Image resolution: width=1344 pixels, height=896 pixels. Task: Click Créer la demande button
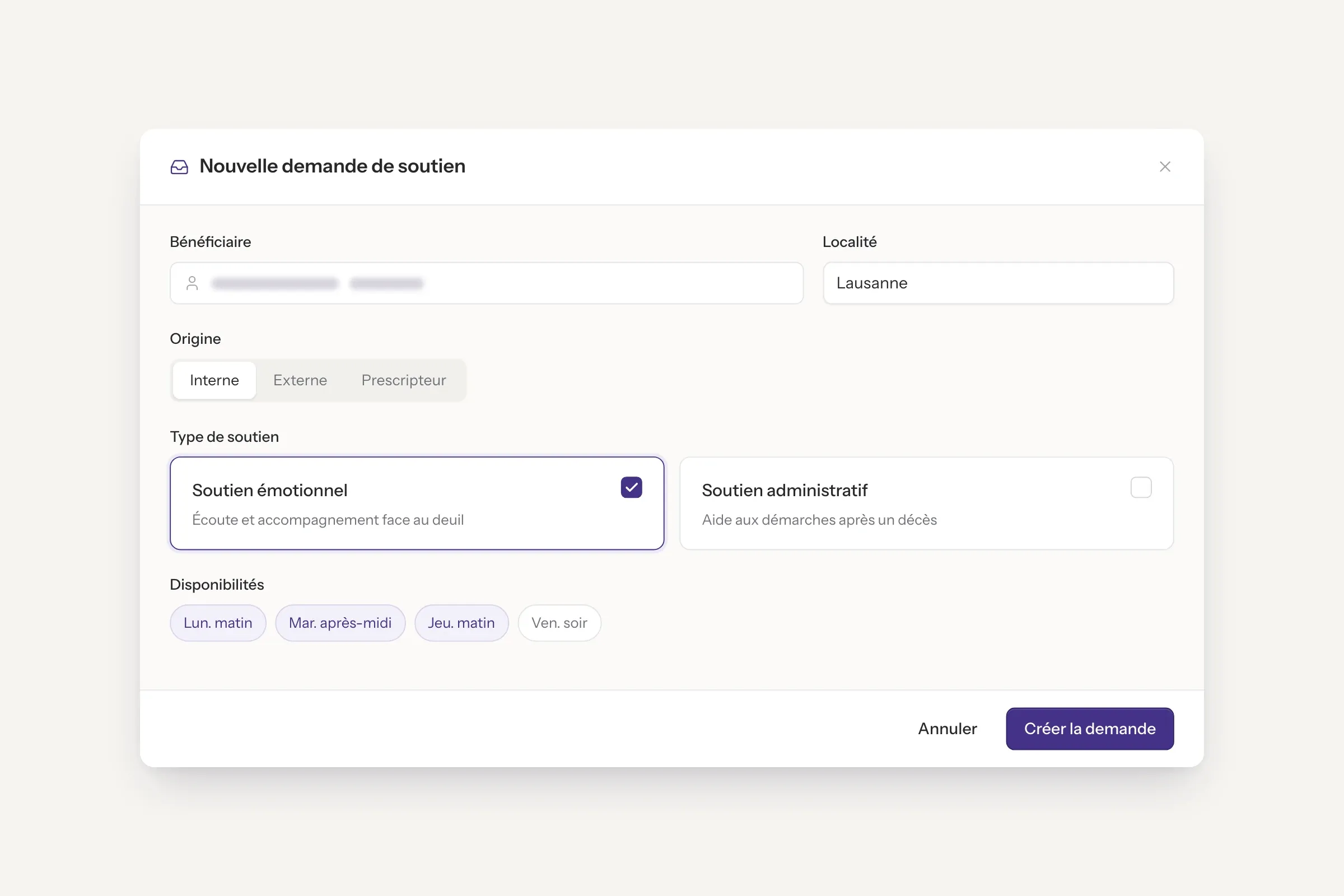point(1090,729)
